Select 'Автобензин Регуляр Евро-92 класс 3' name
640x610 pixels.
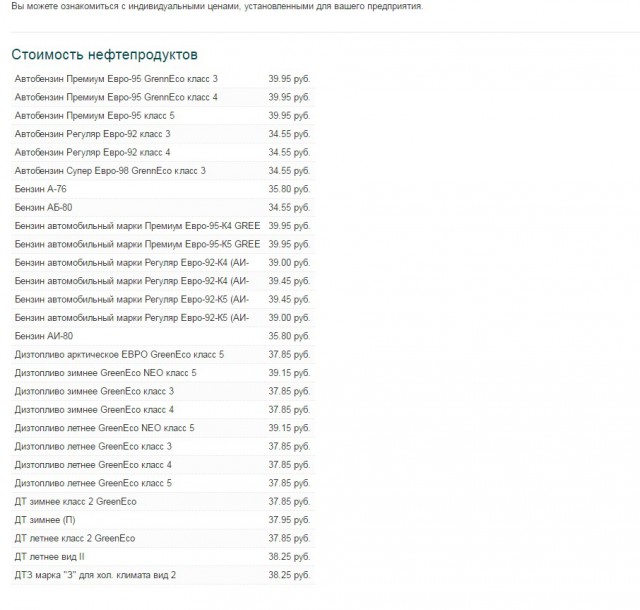(x=93, y=134)
